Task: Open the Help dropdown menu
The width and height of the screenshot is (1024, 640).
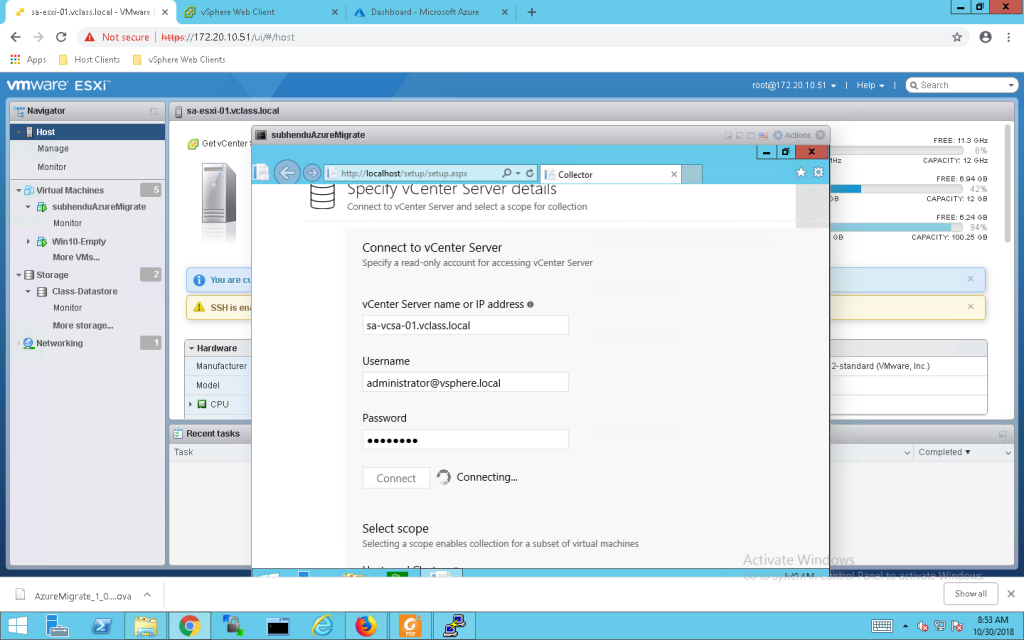Action: pyautogui.click(x=871, y=86)
